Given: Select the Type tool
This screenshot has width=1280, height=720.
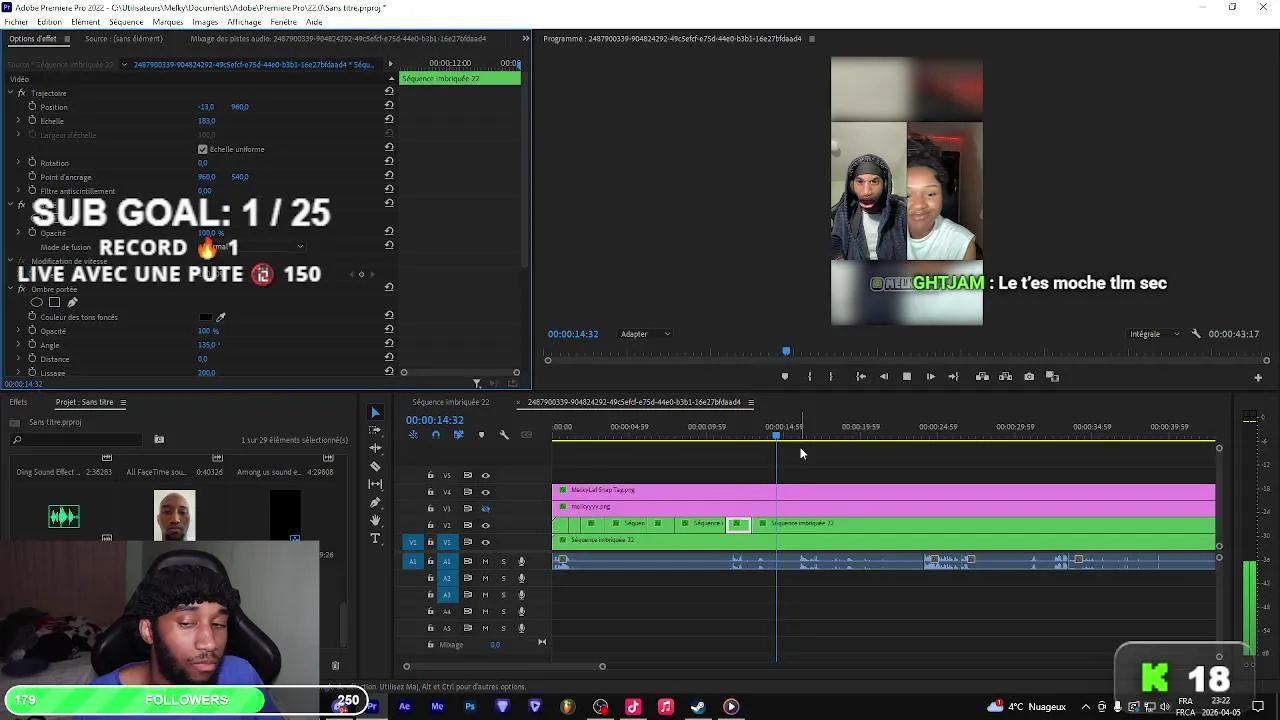Looking at the screenshot, I should (x=375, y=538).
